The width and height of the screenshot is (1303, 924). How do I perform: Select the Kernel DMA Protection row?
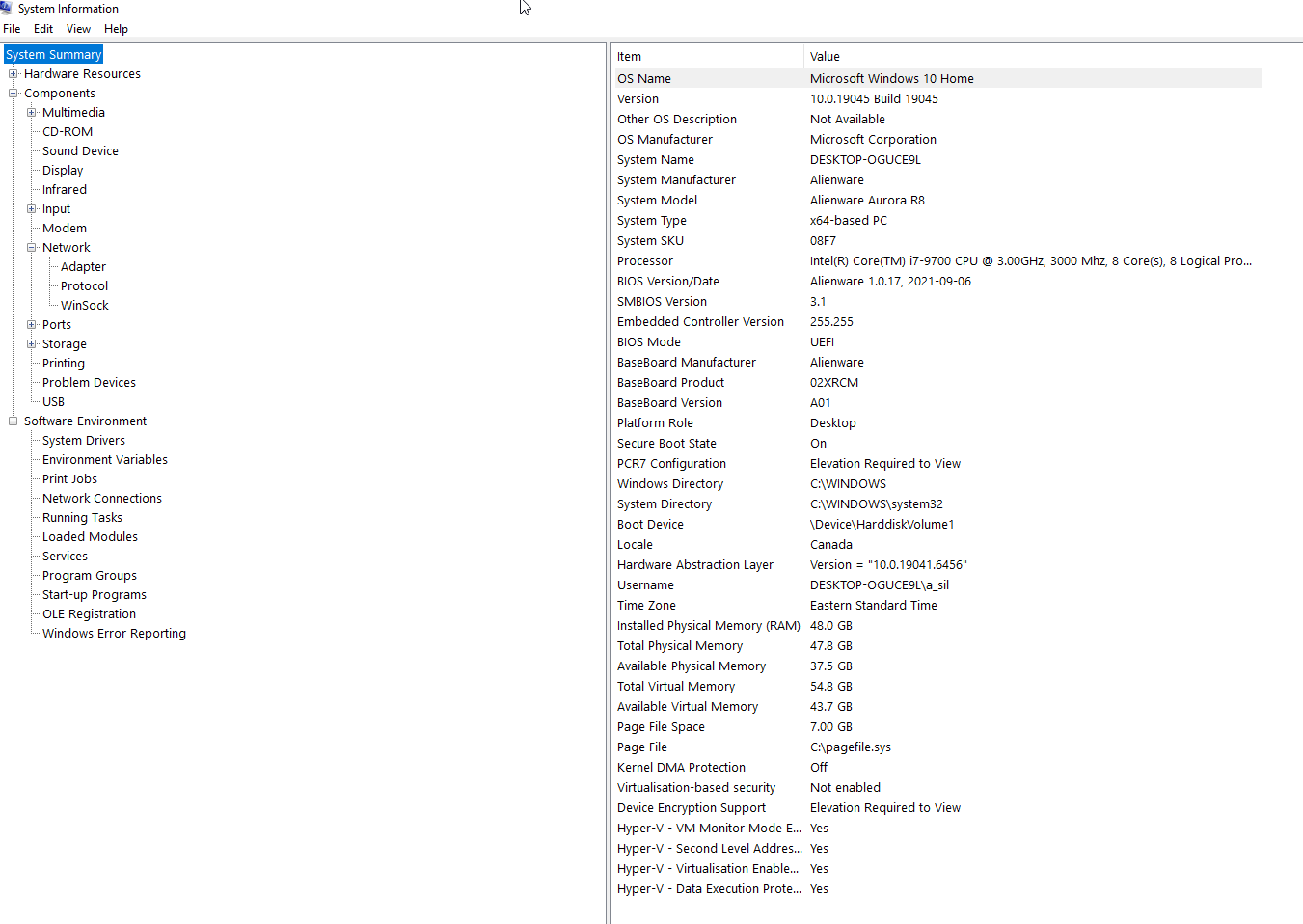[x=937, y=768]
